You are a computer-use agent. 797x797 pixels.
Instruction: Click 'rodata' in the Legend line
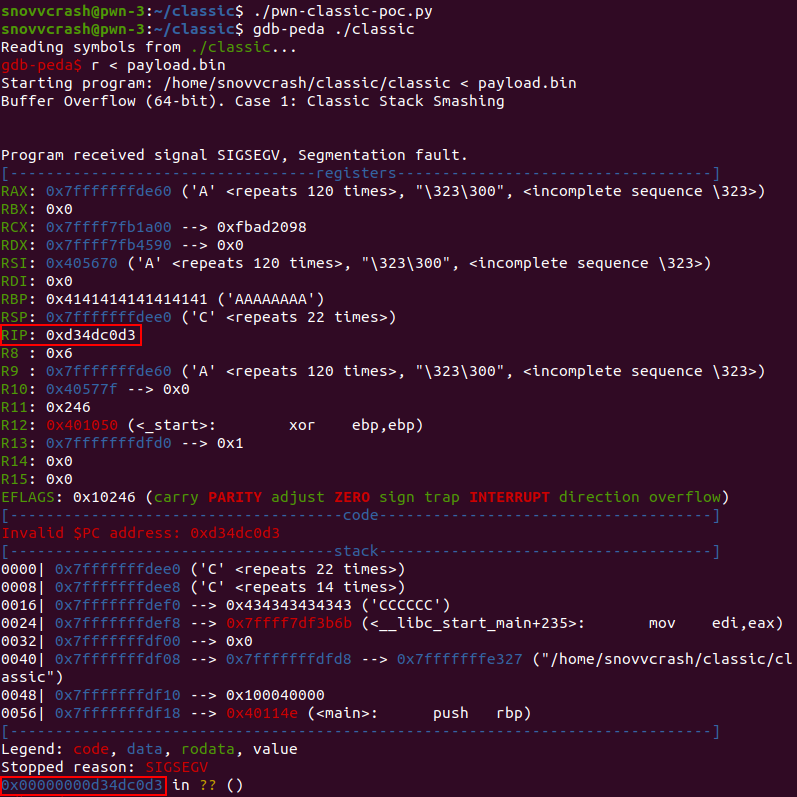point(187,749)
